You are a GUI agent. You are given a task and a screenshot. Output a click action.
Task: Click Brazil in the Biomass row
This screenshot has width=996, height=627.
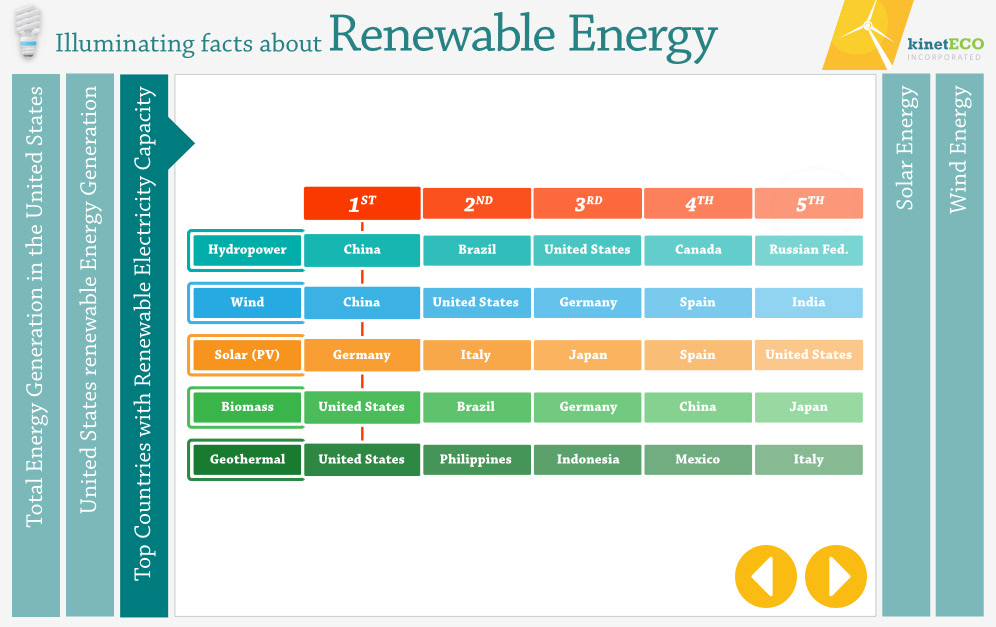pos(477,407)
